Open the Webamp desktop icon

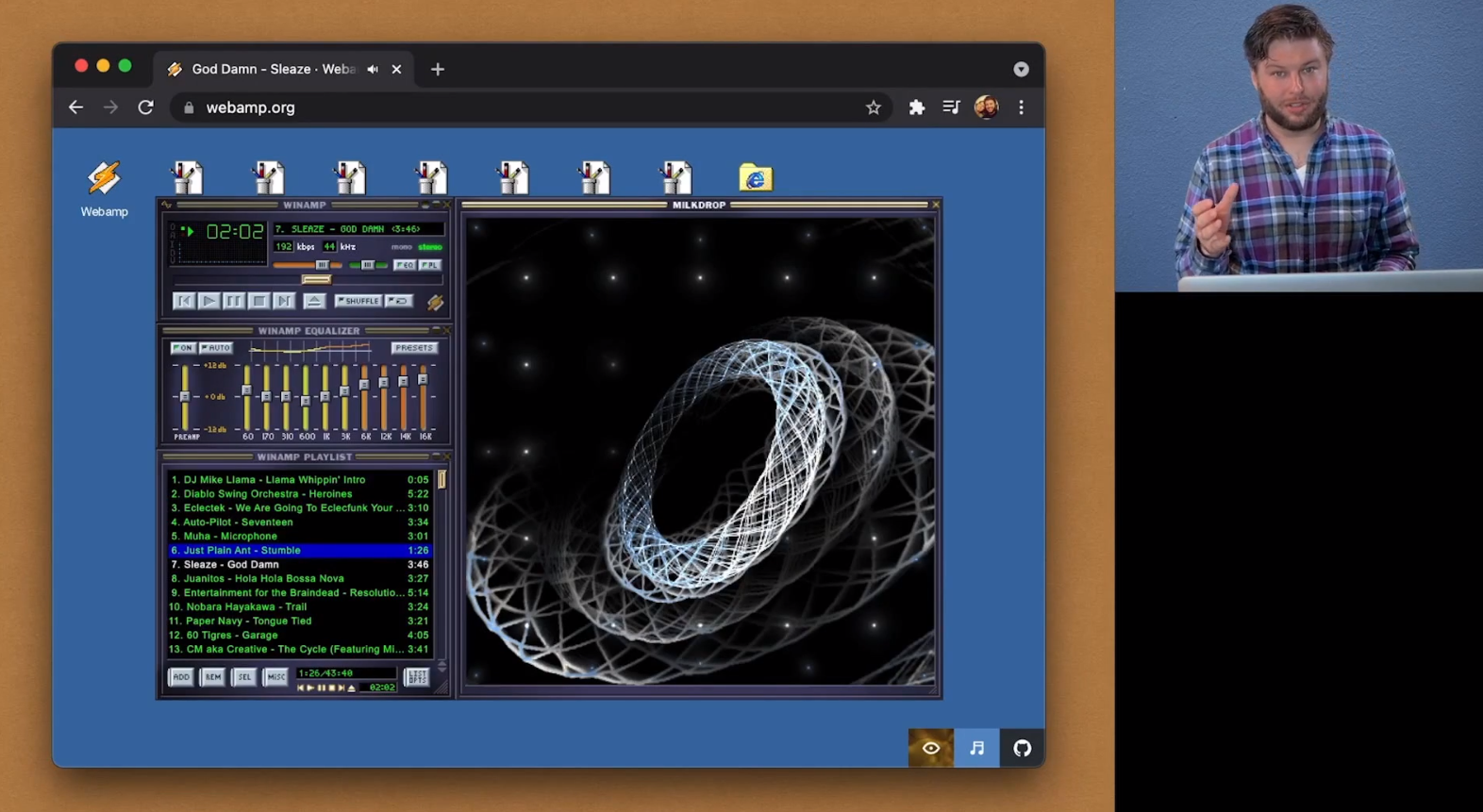click(x=104, y=189)
